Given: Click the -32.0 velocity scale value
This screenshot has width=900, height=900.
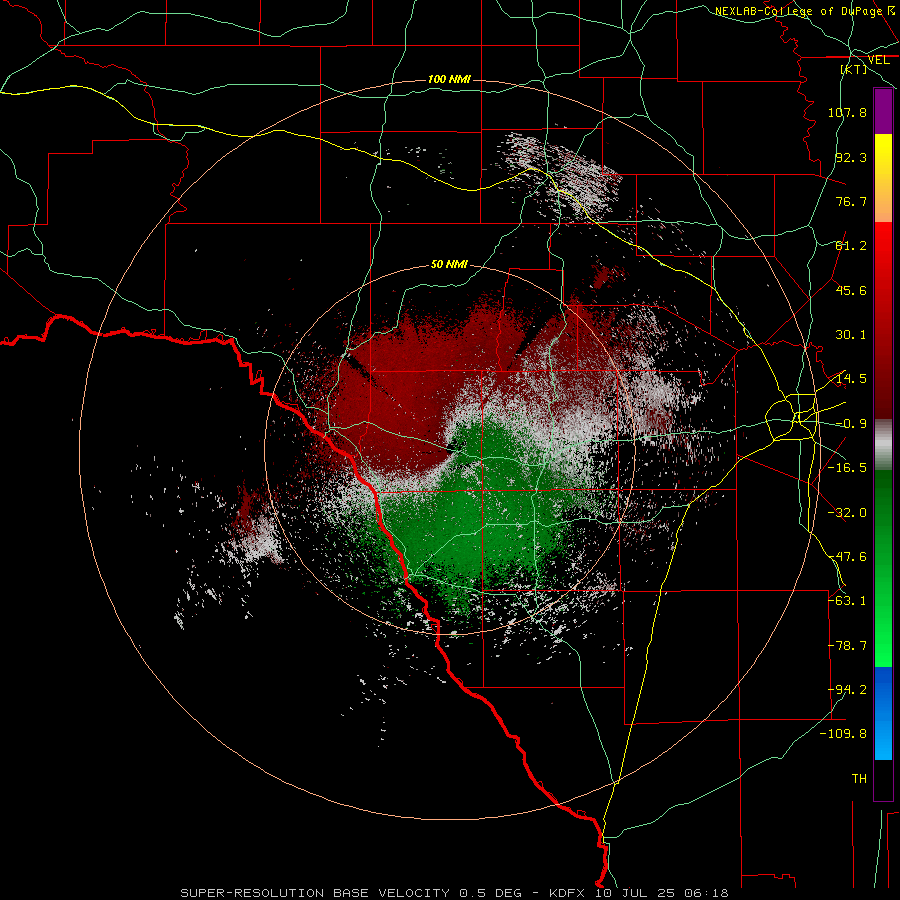Looking at the screenshot, I should (847, 513).
